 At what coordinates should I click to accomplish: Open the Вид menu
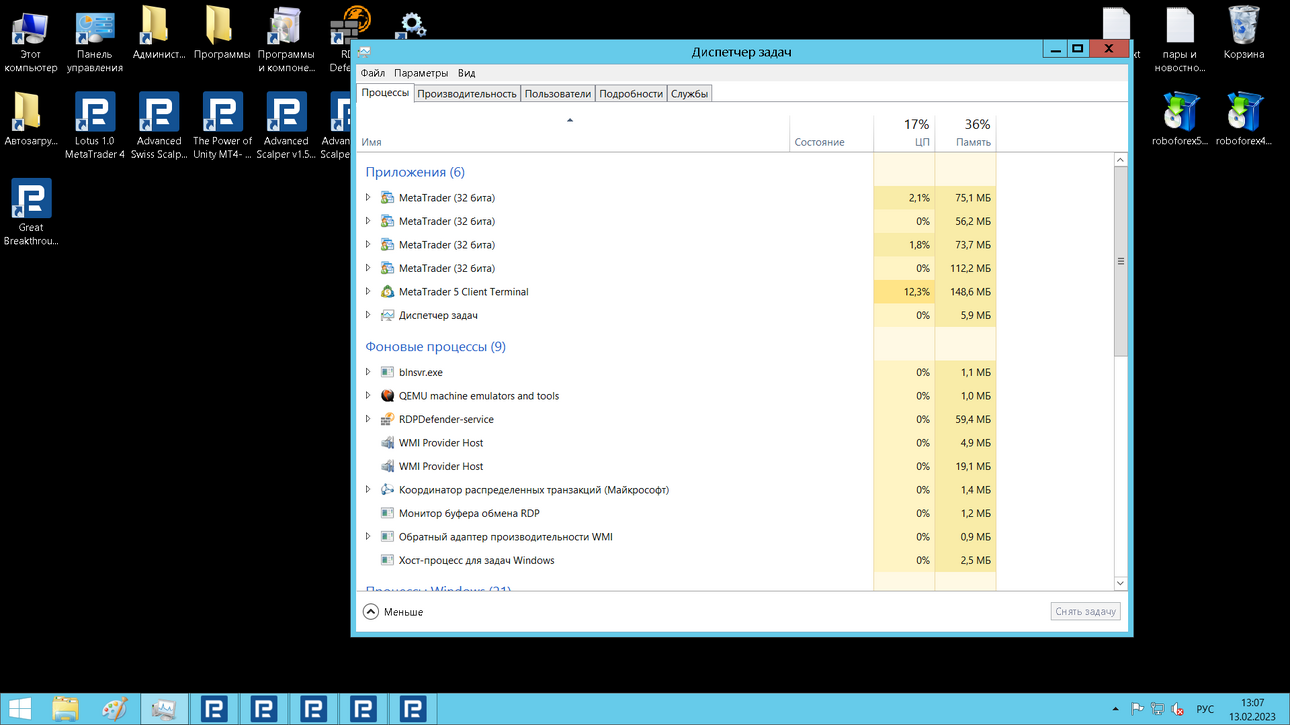click(x=466, y=73)
